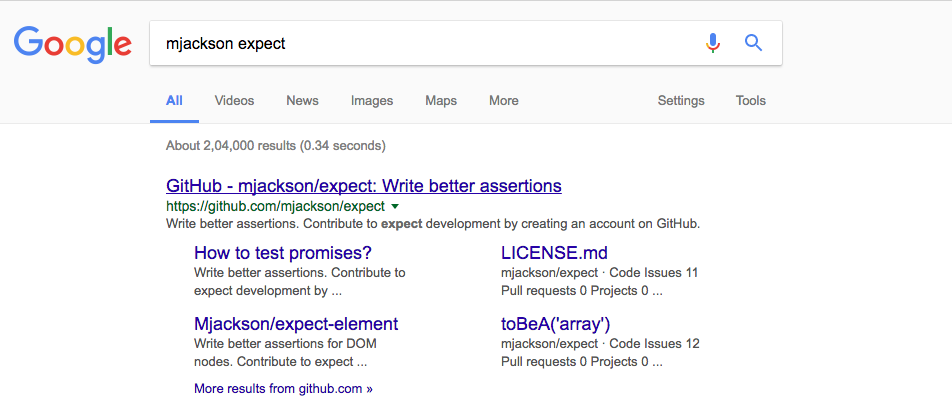This screenshot has height=409, width=952.
Task: Switch to the Images tab
Action: coord(371,101)
